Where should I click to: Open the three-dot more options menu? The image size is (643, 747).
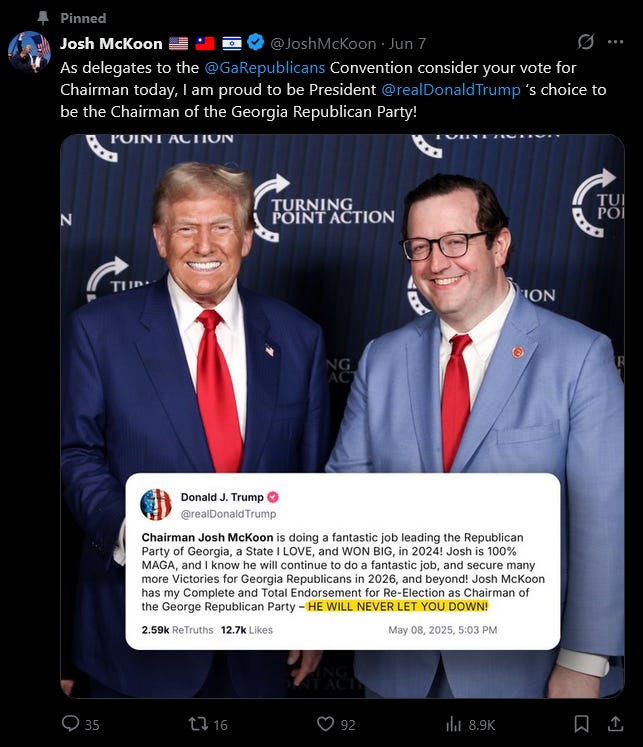(615, 42)
